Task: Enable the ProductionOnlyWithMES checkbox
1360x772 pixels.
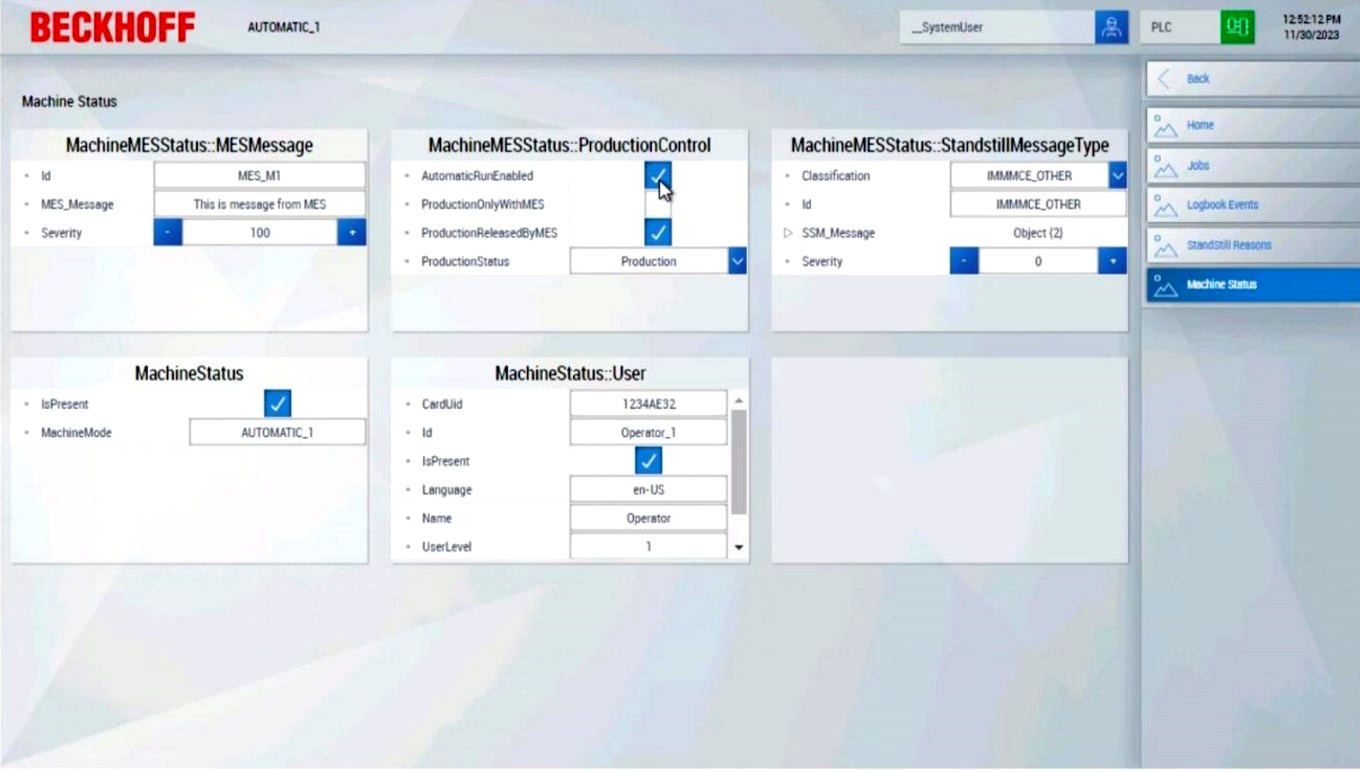Action: (x=657, y=204)
